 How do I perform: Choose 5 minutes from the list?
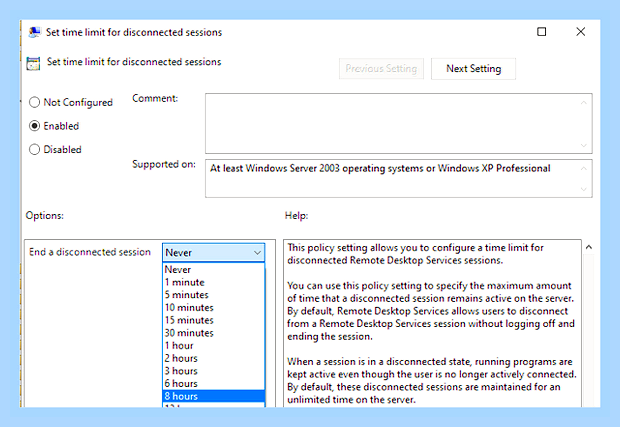point(214,295)
